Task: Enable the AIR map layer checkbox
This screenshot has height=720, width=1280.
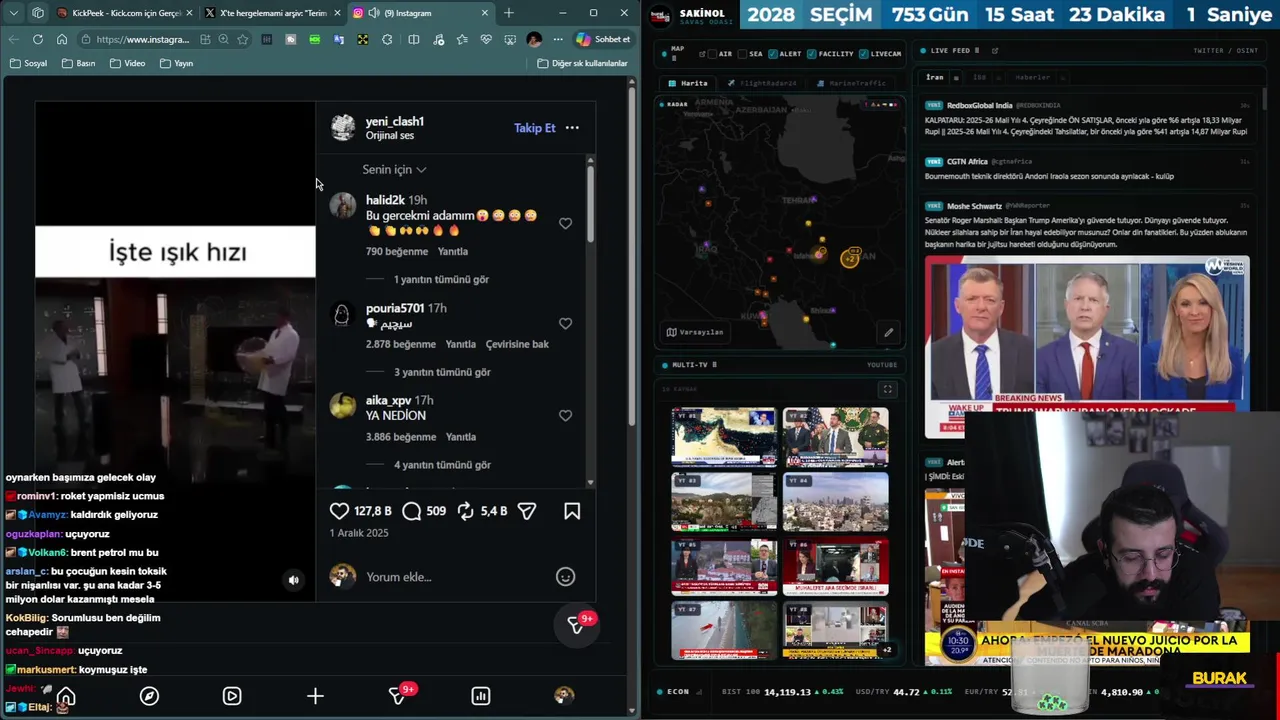Action: [714, 53]
